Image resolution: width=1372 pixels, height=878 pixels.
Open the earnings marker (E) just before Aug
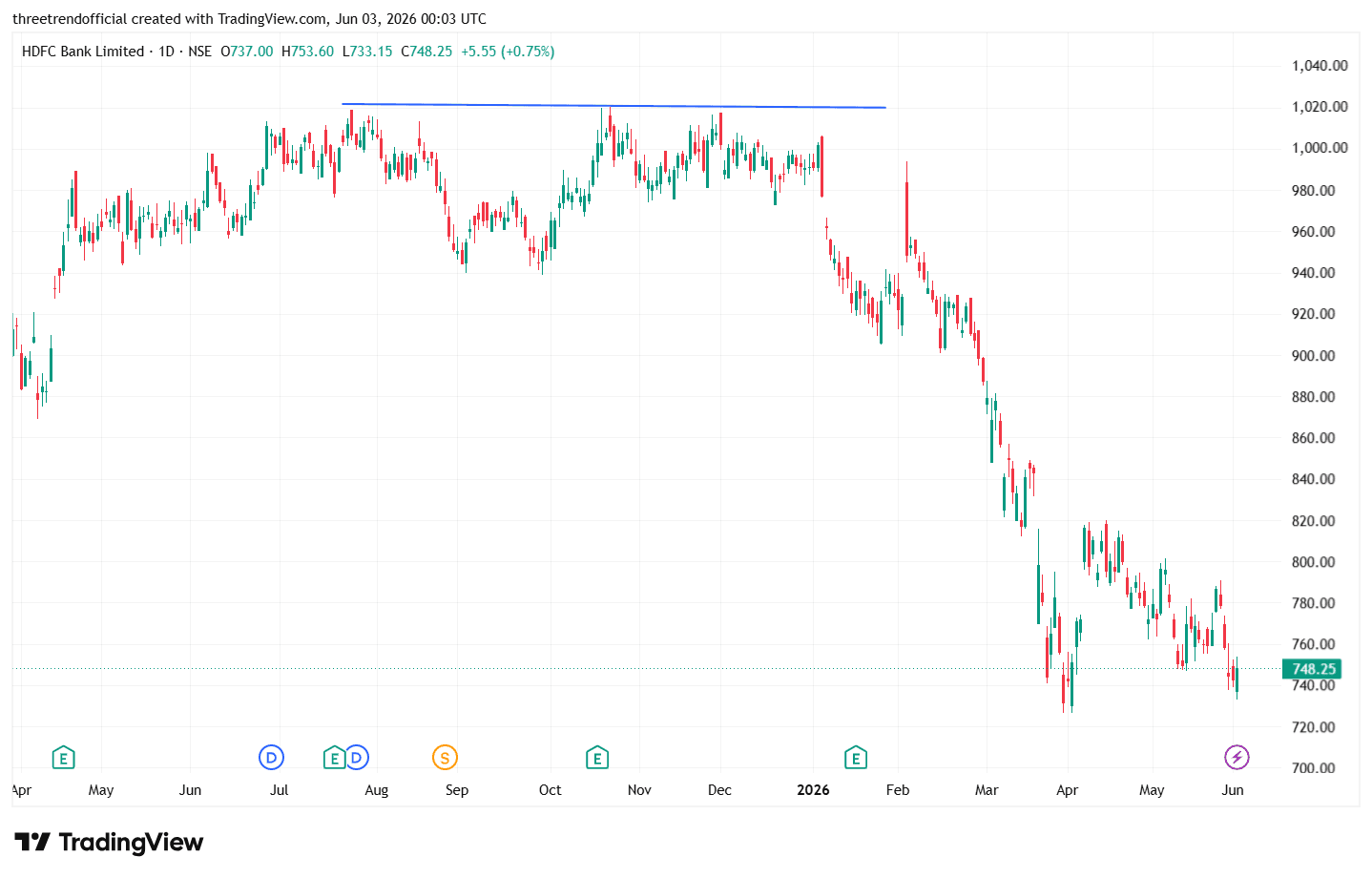(x=334, y=759)
